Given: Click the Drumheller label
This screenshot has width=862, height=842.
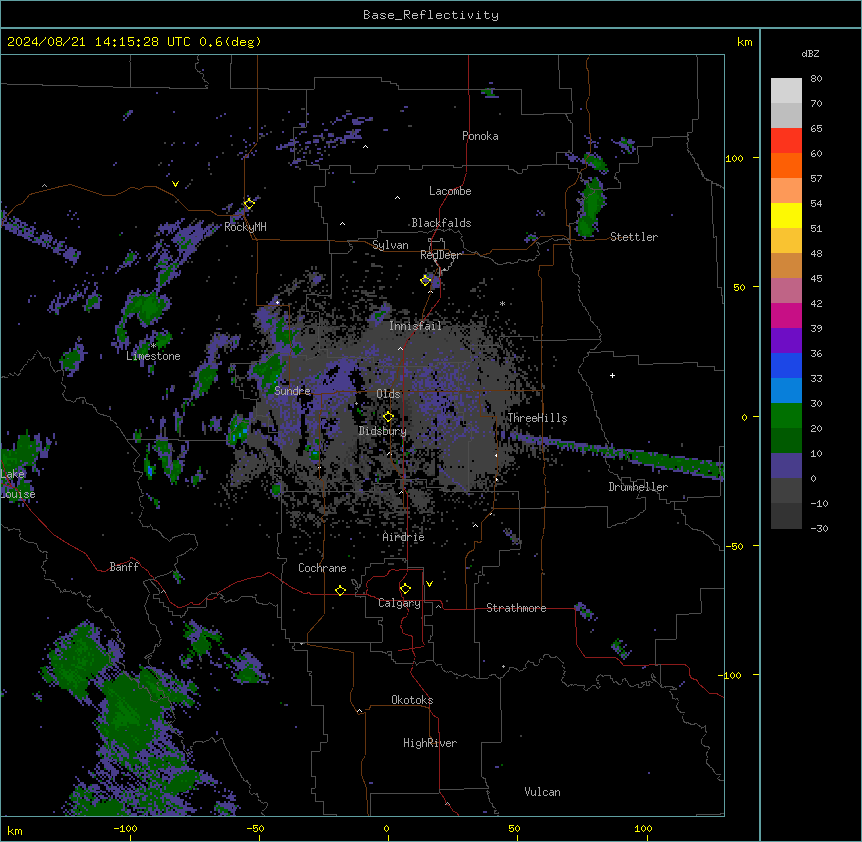Looking at the screenshot, I should [638, 487].
